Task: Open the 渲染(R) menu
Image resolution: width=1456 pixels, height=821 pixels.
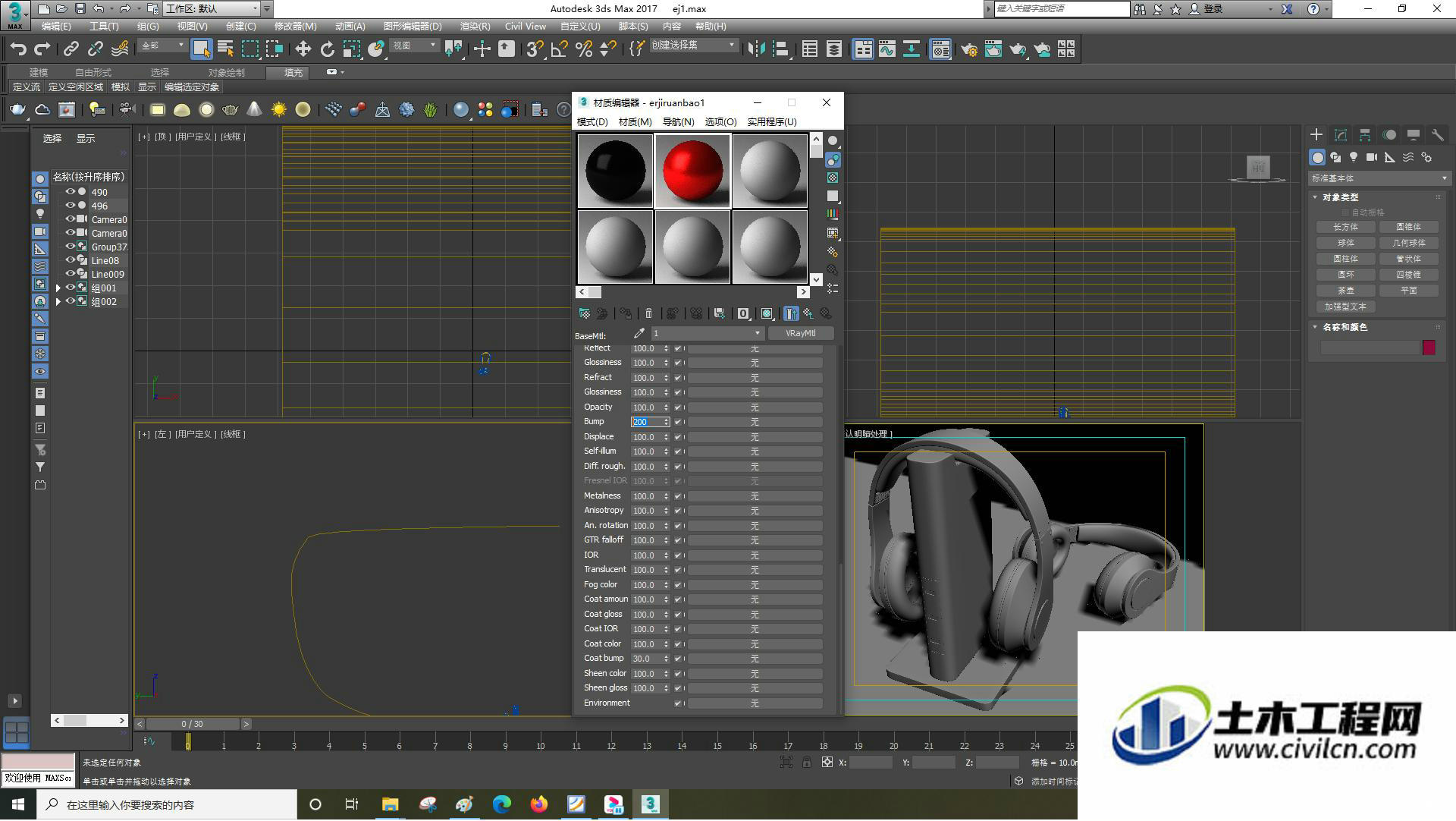Action: point(475,27)
